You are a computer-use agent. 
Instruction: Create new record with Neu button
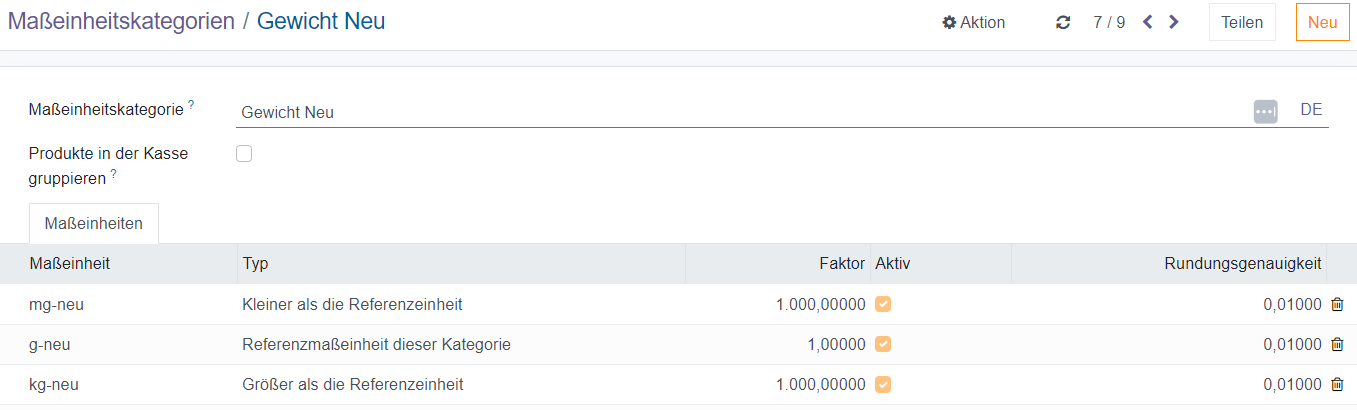coord(1322,22)
